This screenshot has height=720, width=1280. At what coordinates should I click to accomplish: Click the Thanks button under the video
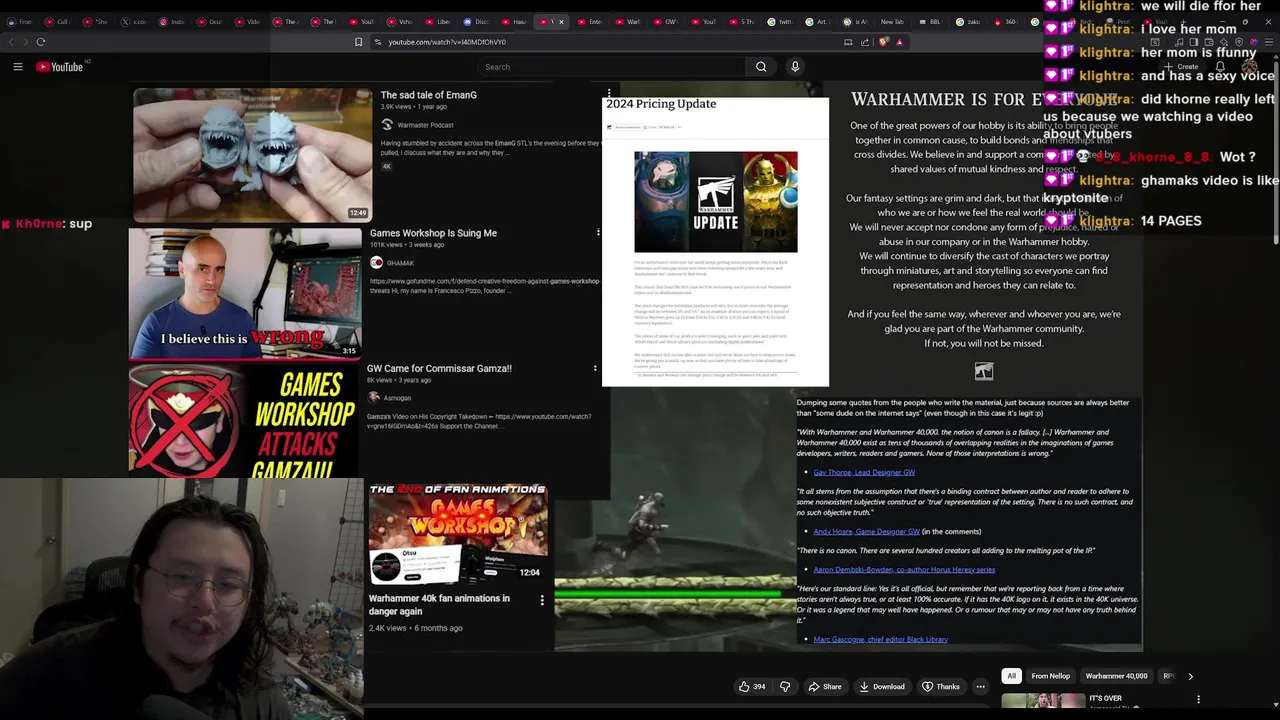pyautogui.click(x=940, y=687)
